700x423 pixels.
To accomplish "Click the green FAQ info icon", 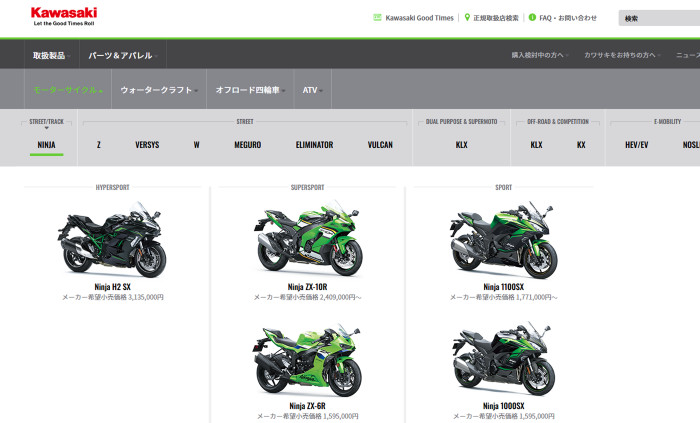I will pyautogui.click(x=532, y=17).
